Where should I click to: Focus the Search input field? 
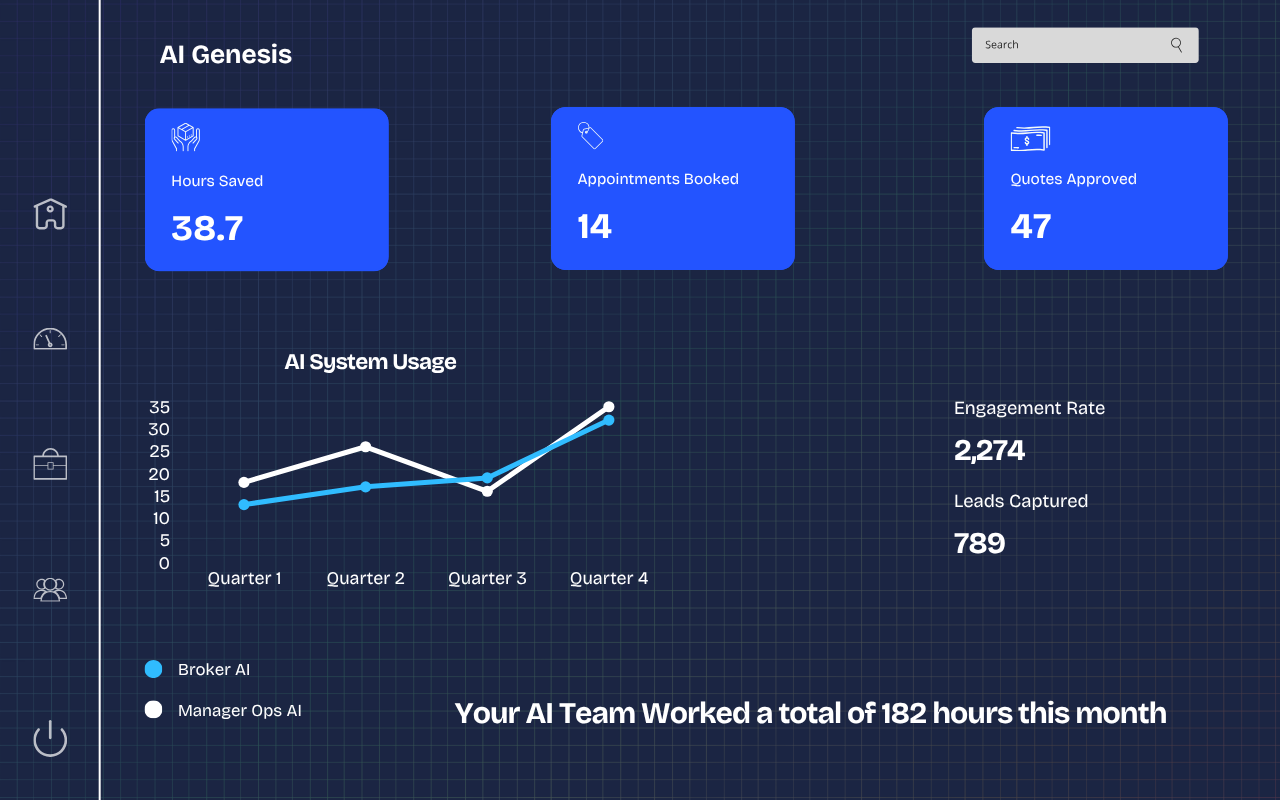(1085, 45)
